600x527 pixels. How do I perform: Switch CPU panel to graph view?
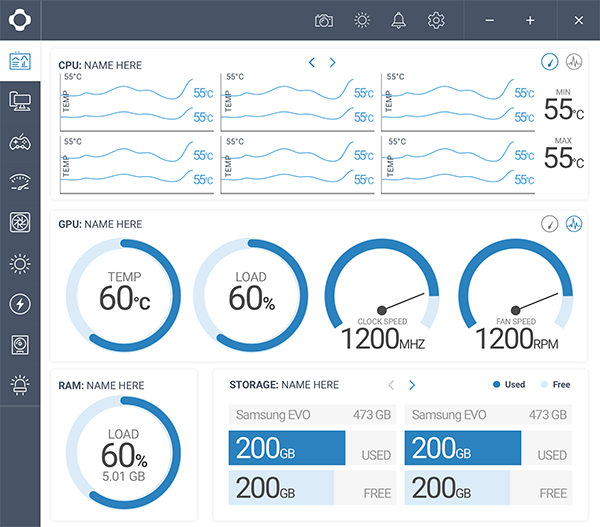574,62
